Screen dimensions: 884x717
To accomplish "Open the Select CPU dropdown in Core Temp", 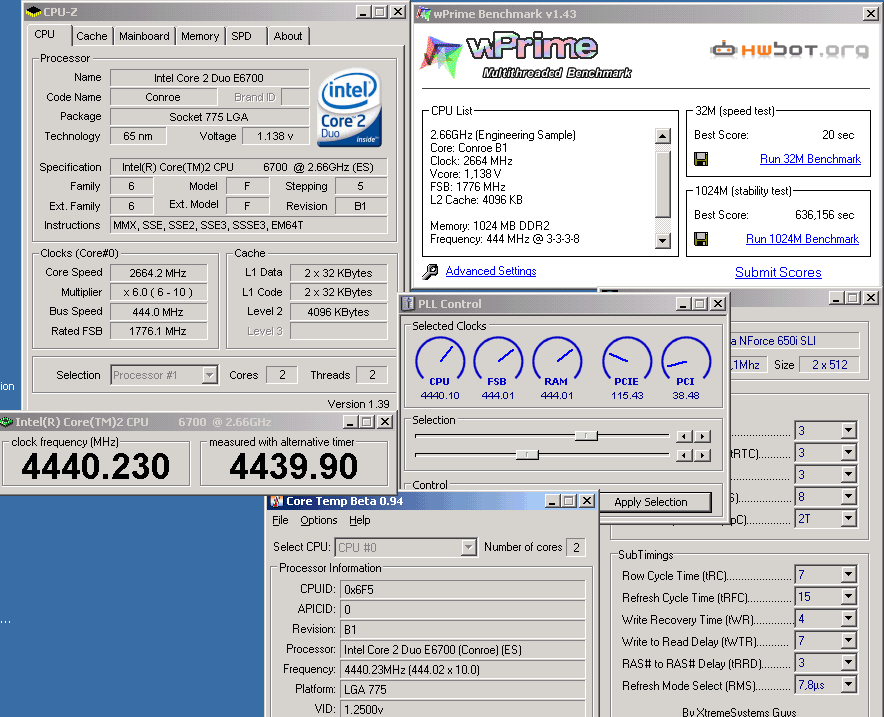I will pos(468,547).
